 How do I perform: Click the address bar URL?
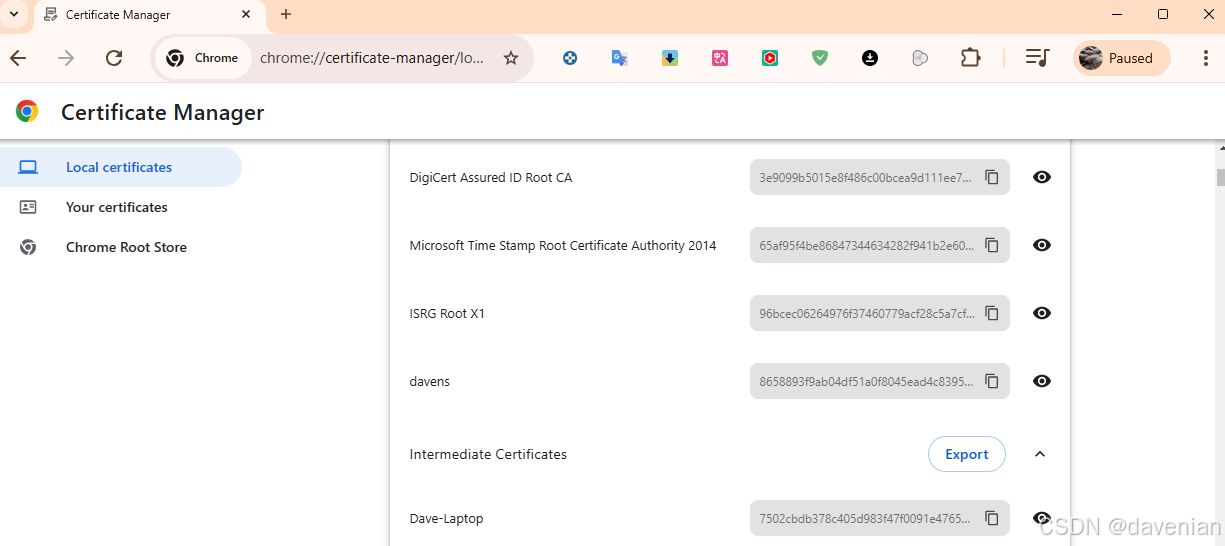pos(371,58)
